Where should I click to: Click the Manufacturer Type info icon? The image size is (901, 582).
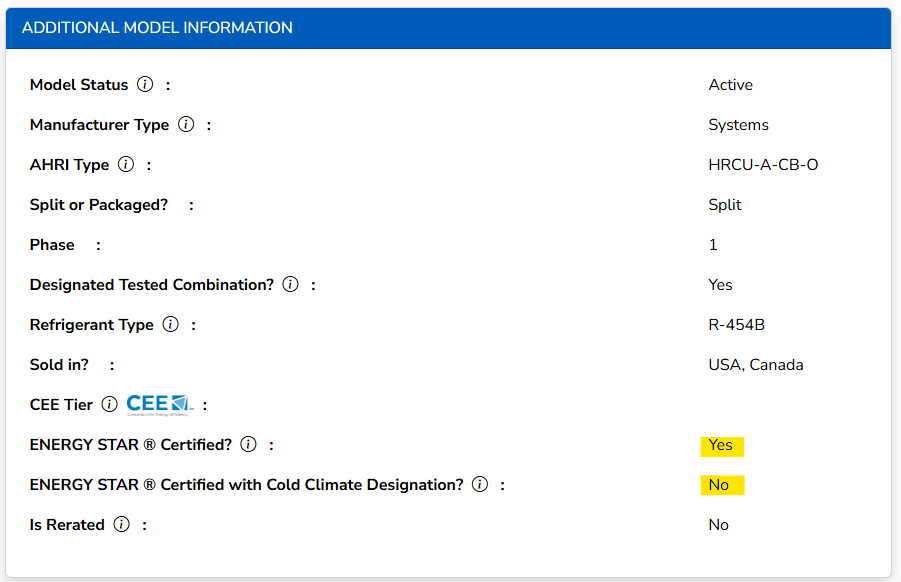pyautogui.click(x=186, y=124)
